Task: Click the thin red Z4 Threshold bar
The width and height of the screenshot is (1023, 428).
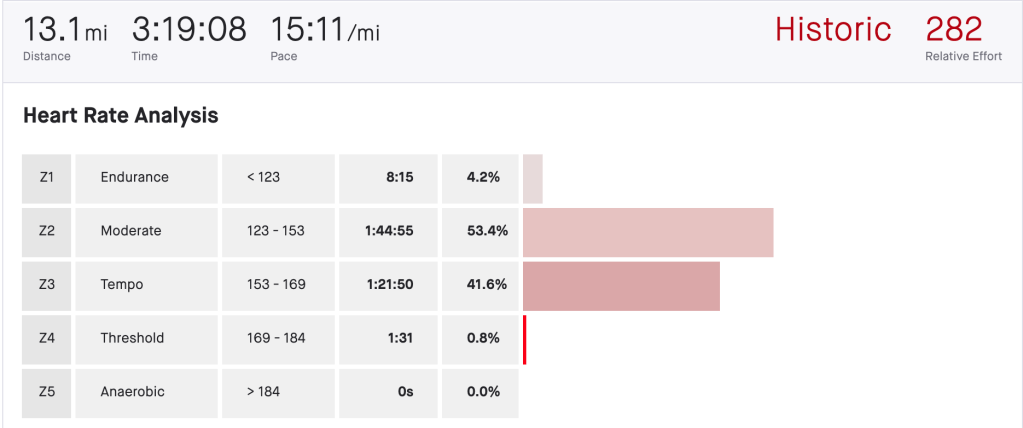Action: [524, 339]
